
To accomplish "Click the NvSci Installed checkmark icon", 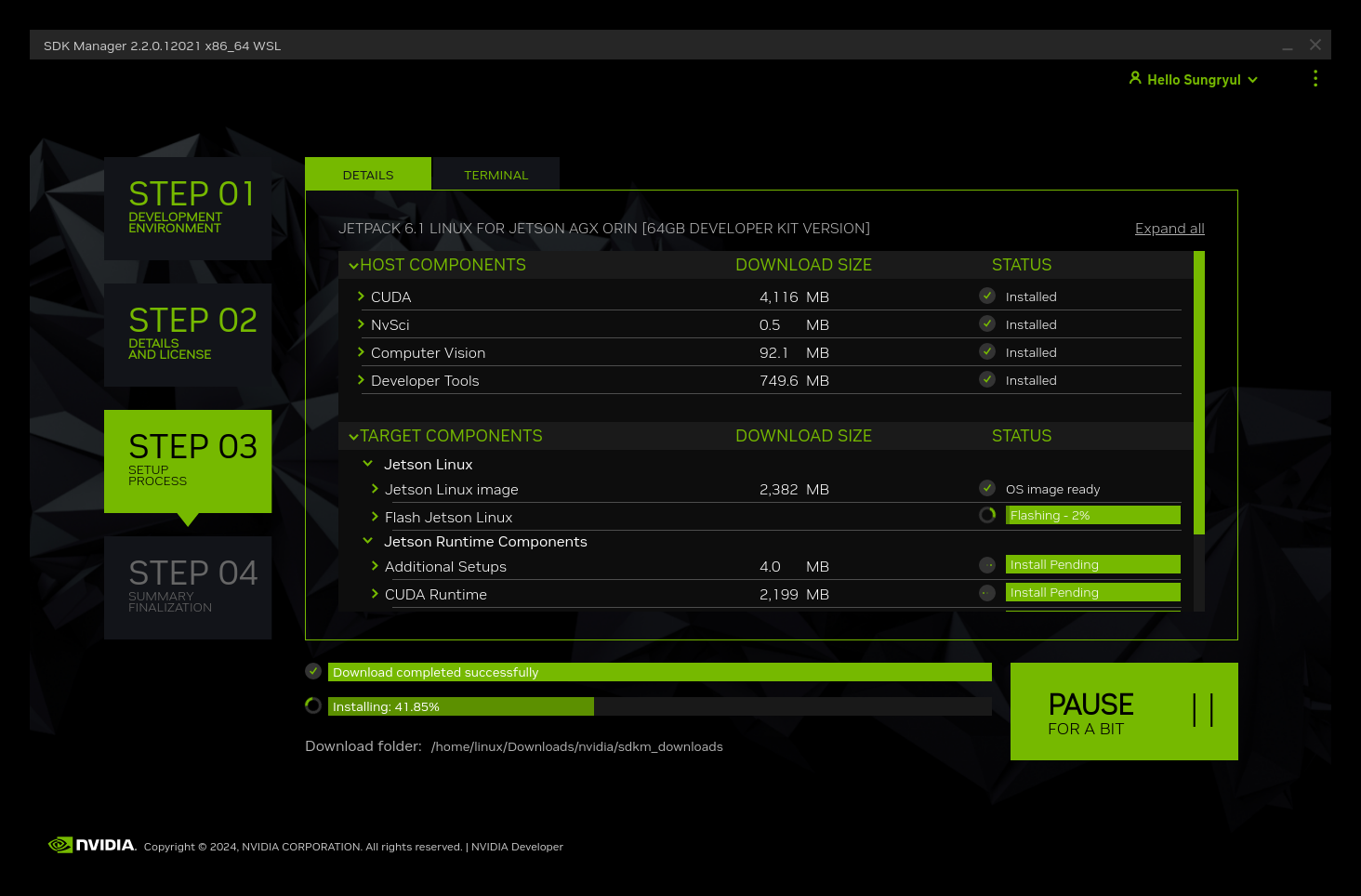I will click(x=987, y=323).
